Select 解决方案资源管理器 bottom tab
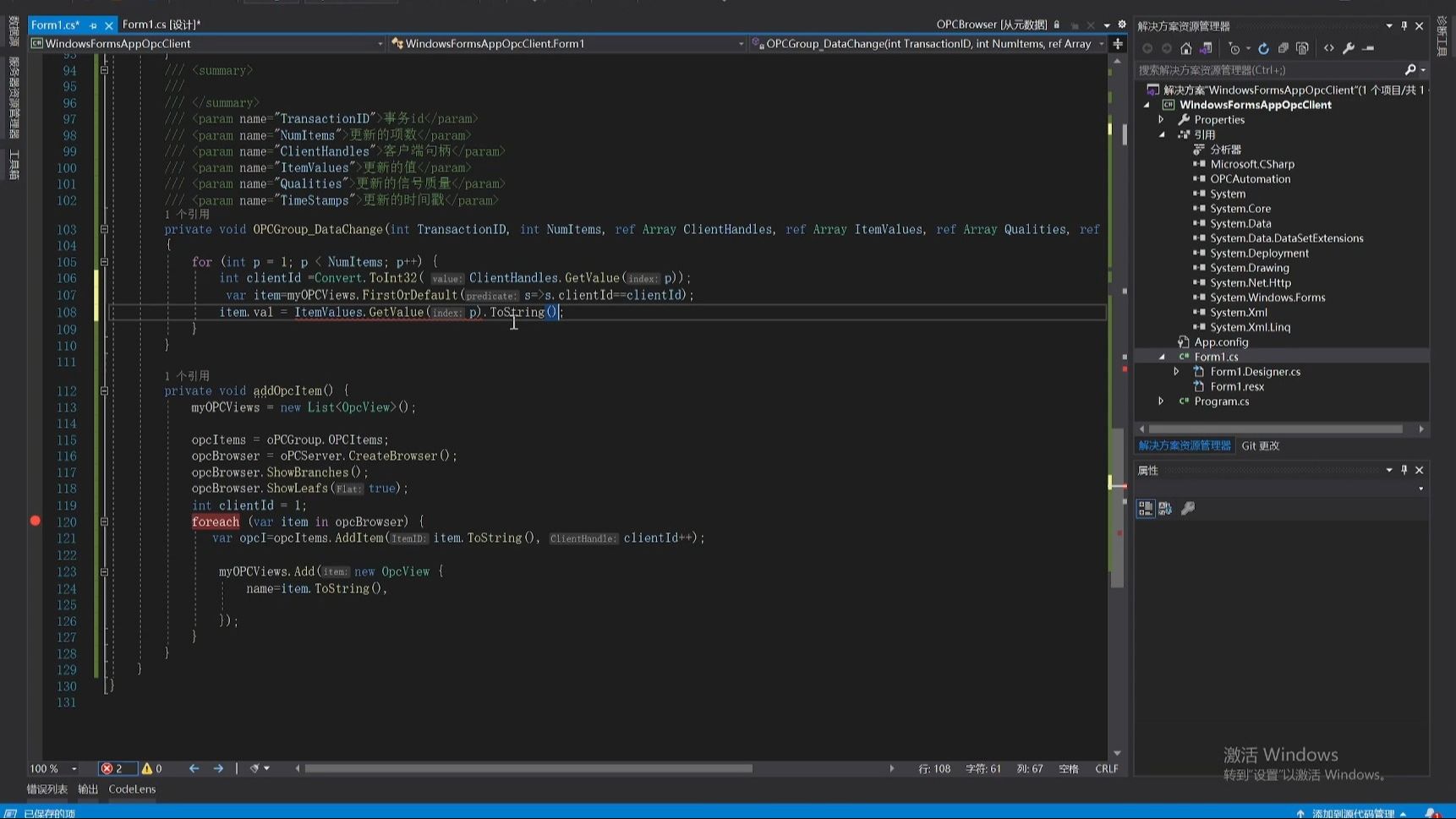1456x819 pixels. pos(1185,445)
